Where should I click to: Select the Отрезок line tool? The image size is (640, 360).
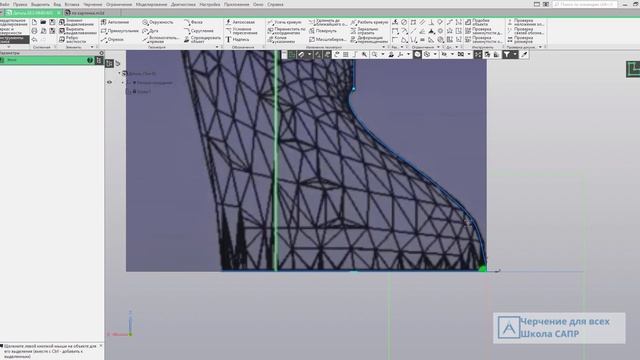112,40
